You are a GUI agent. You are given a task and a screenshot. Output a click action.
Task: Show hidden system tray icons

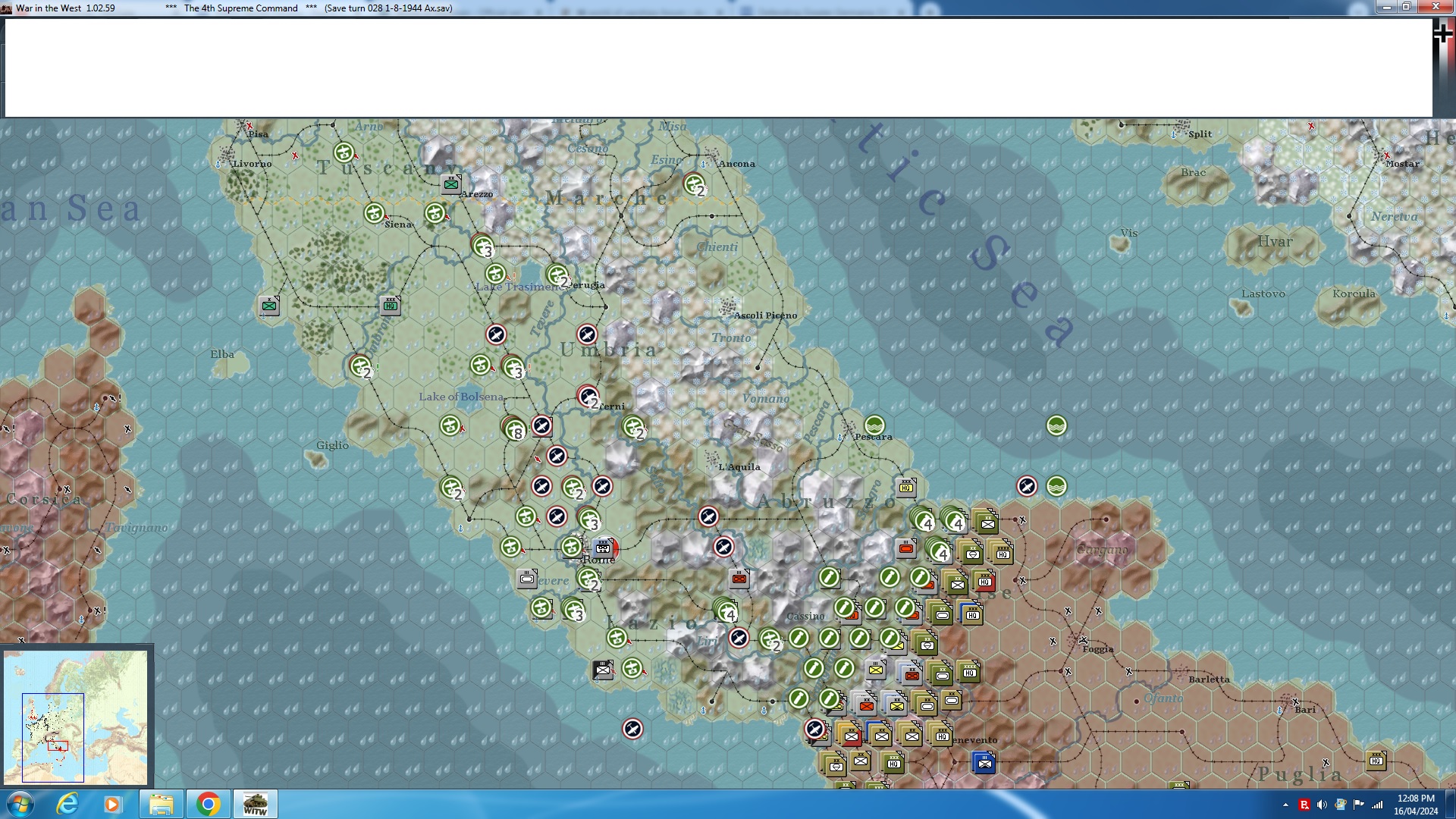coord(1285,805)
